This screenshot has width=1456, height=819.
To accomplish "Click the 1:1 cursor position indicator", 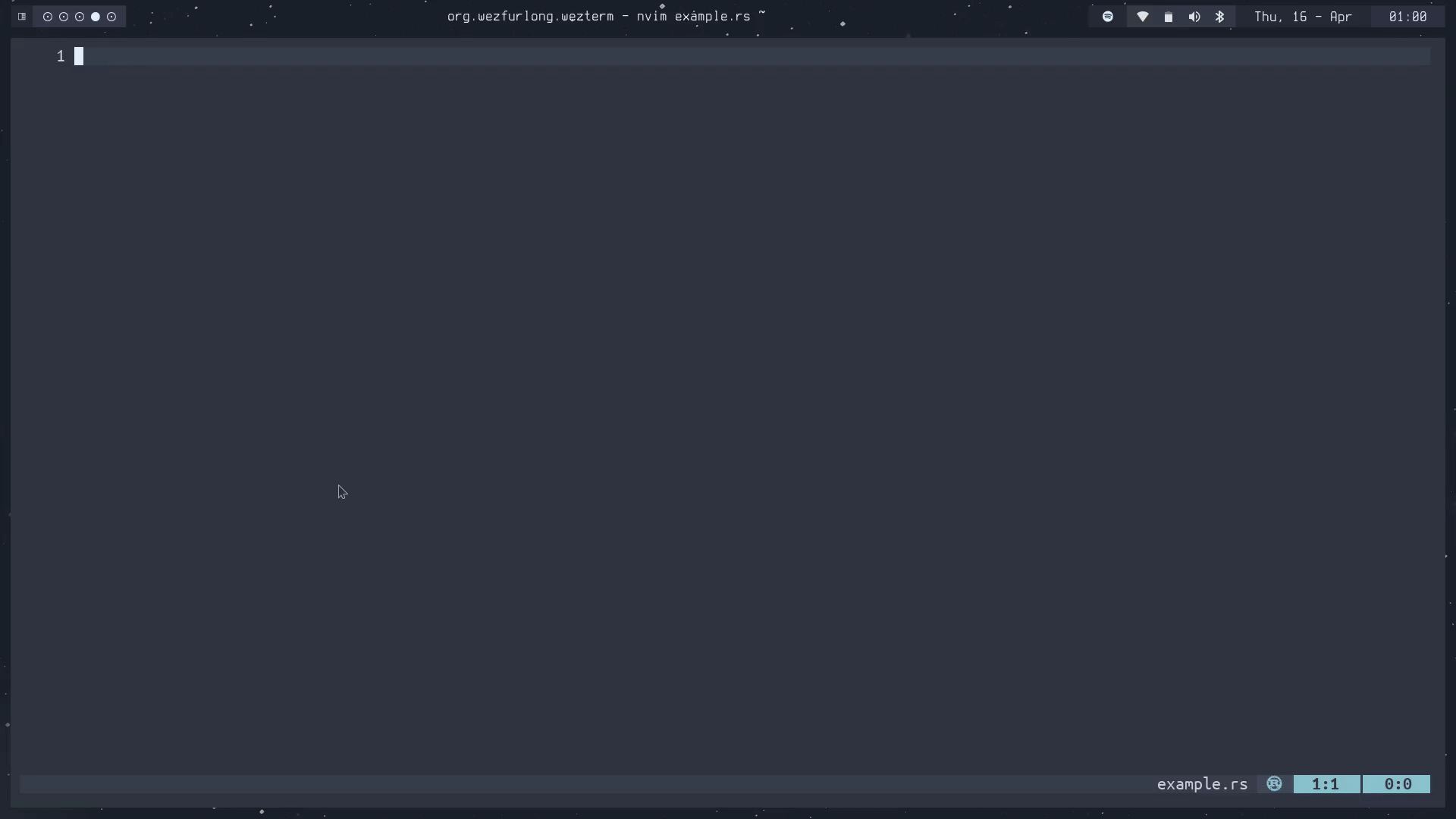I will [1326, 784].
